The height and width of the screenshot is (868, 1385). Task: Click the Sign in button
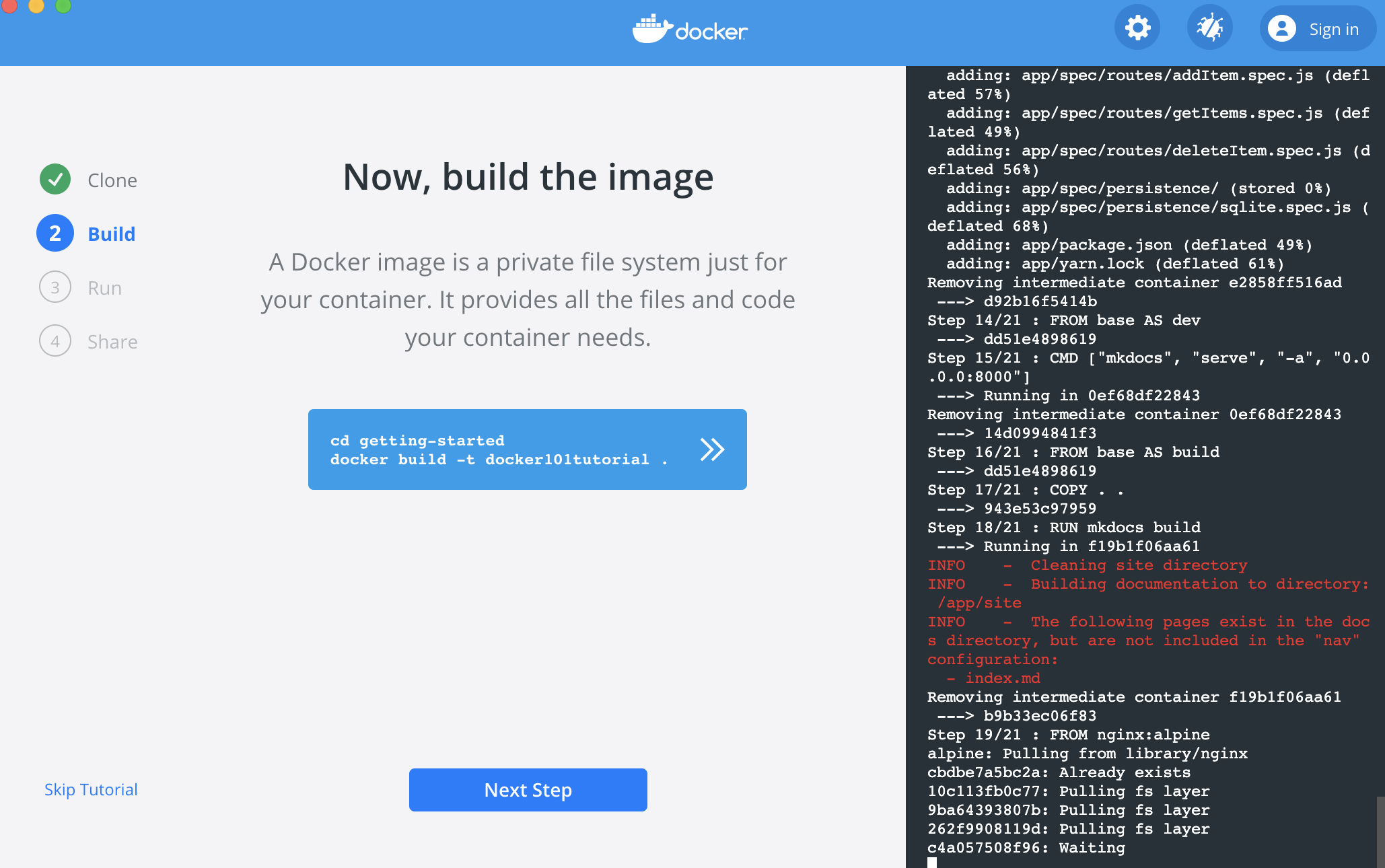tap(1333, 29)
